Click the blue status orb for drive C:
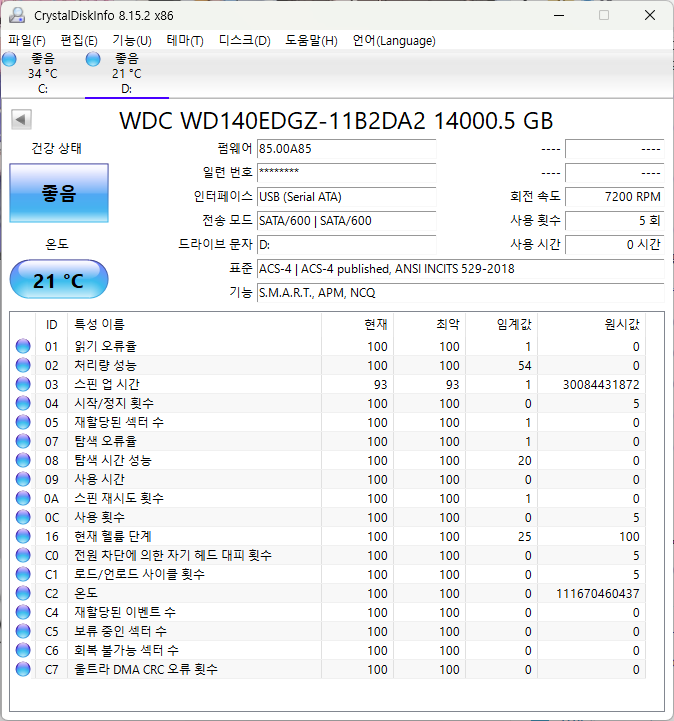 point(9,59)
